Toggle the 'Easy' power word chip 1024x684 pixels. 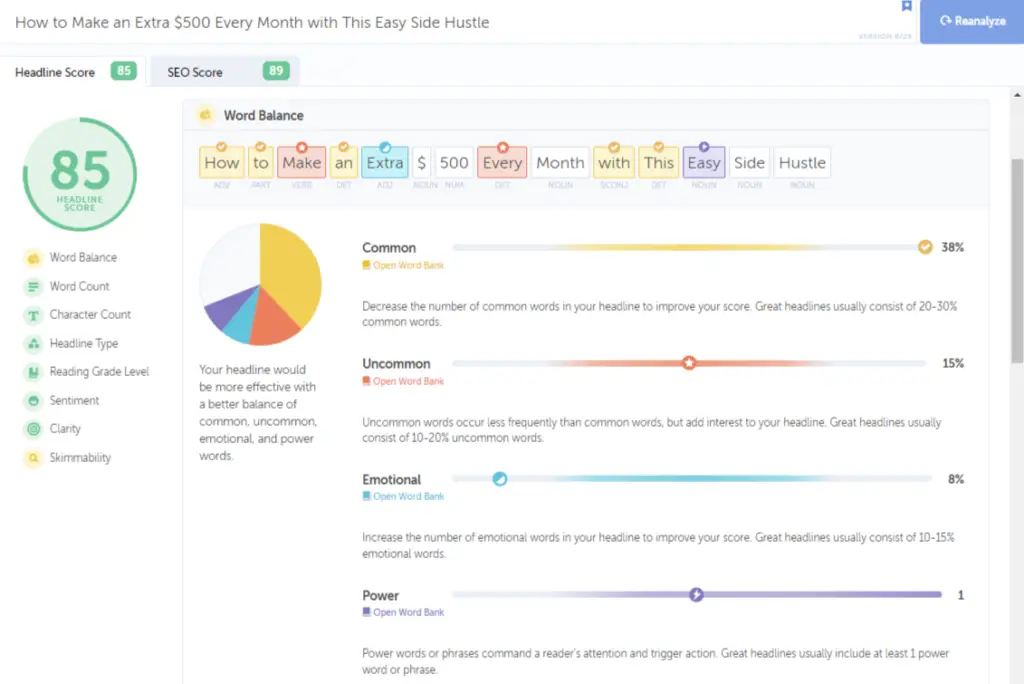pyautogui.click(x=703, y=161)
